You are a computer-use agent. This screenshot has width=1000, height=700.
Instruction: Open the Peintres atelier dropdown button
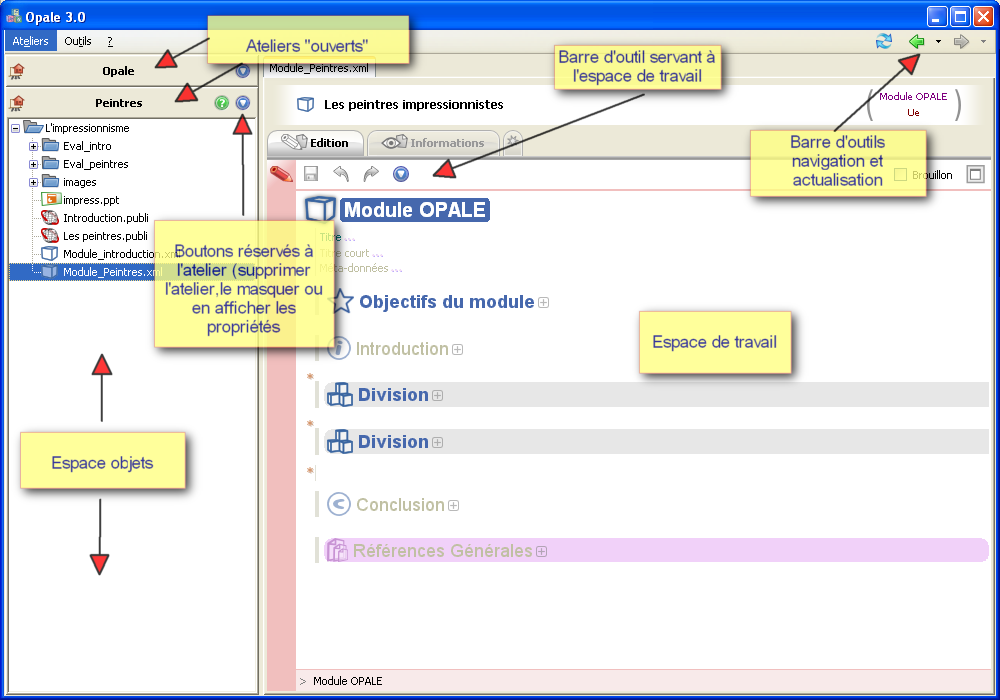tap(242, 102)
